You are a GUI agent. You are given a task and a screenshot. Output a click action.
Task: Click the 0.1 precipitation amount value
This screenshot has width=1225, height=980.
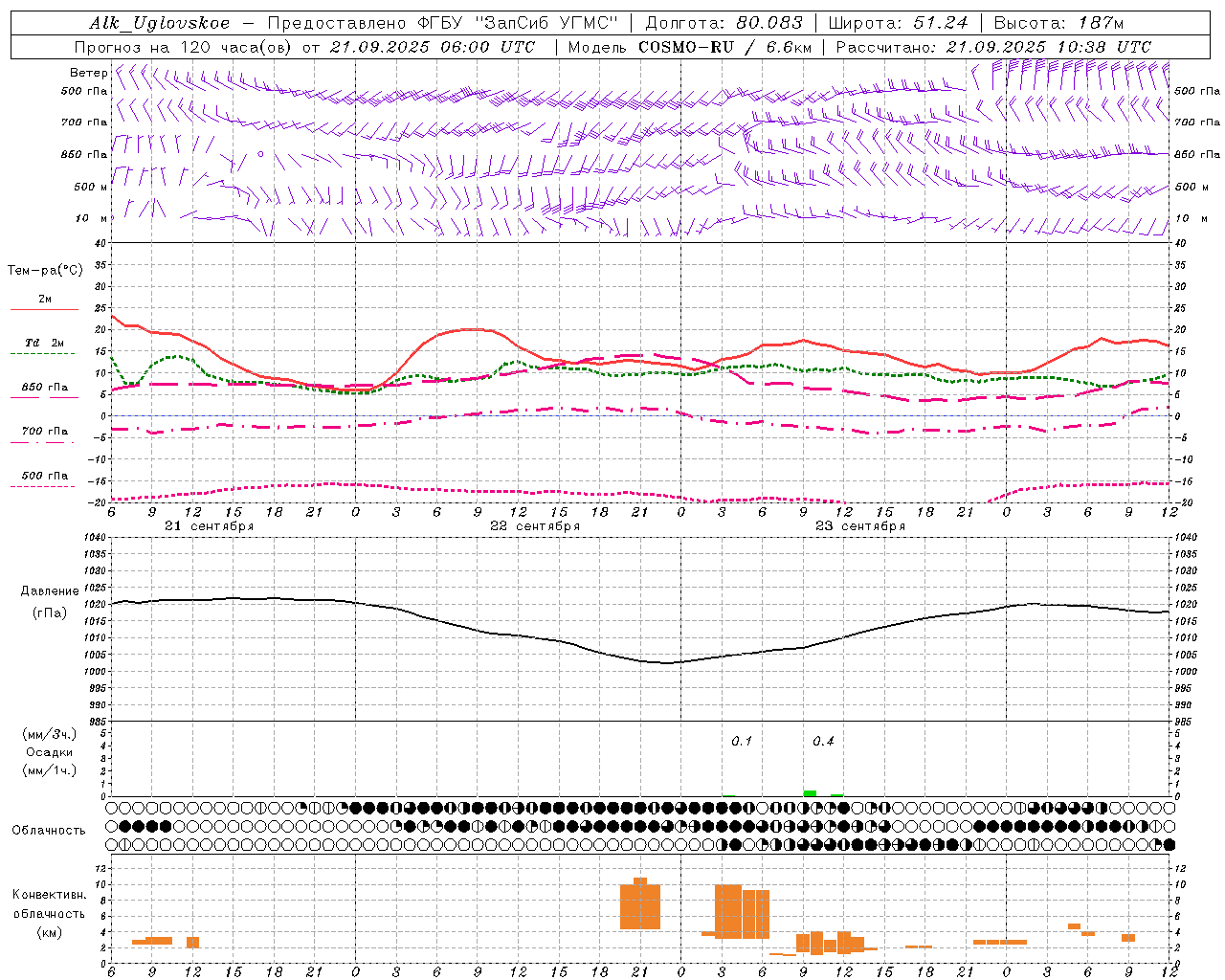pyautogui.click(x=742, y=742)
